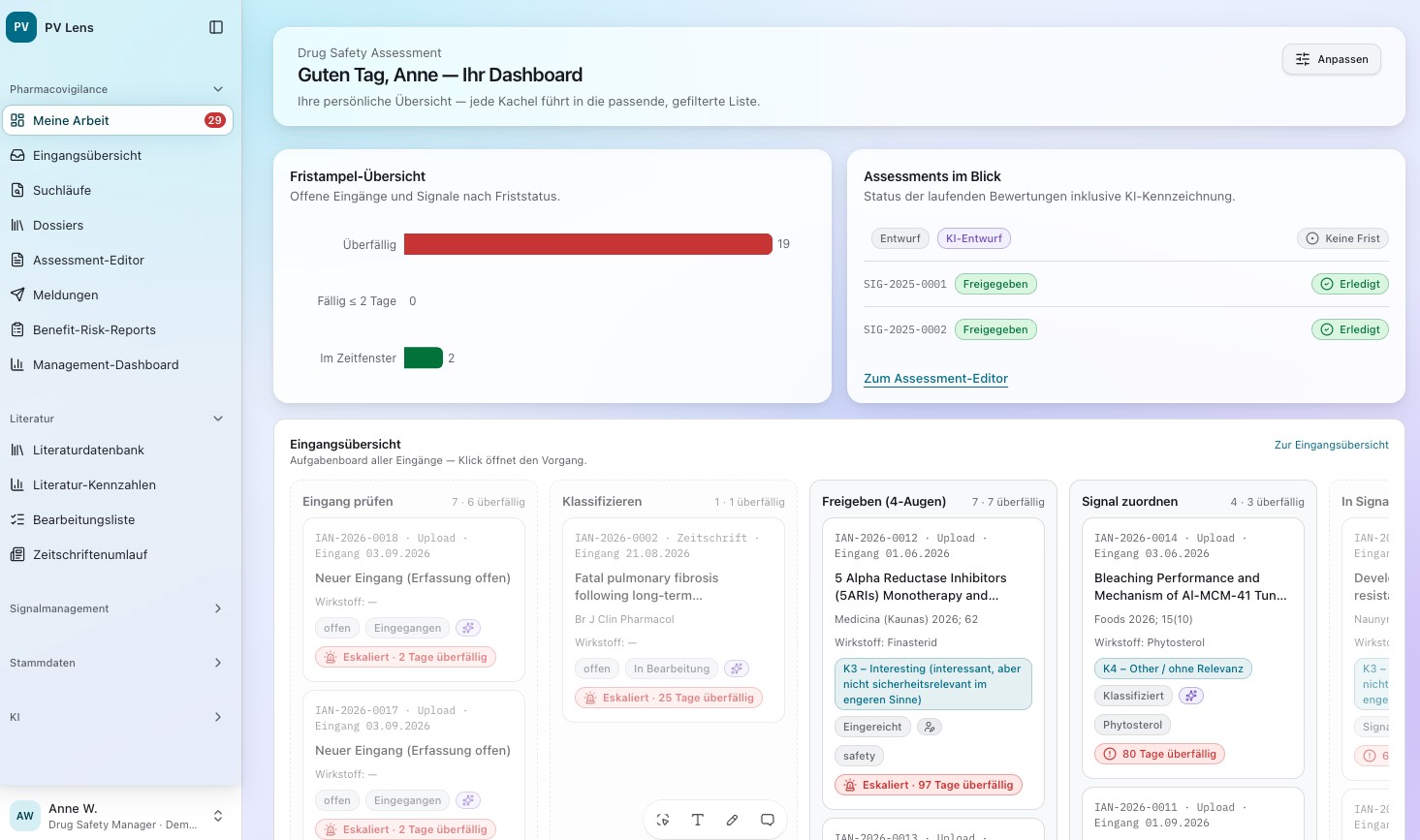
Task: Click the Suchläufe icon in the sidebar
Action: coord(17,190)
